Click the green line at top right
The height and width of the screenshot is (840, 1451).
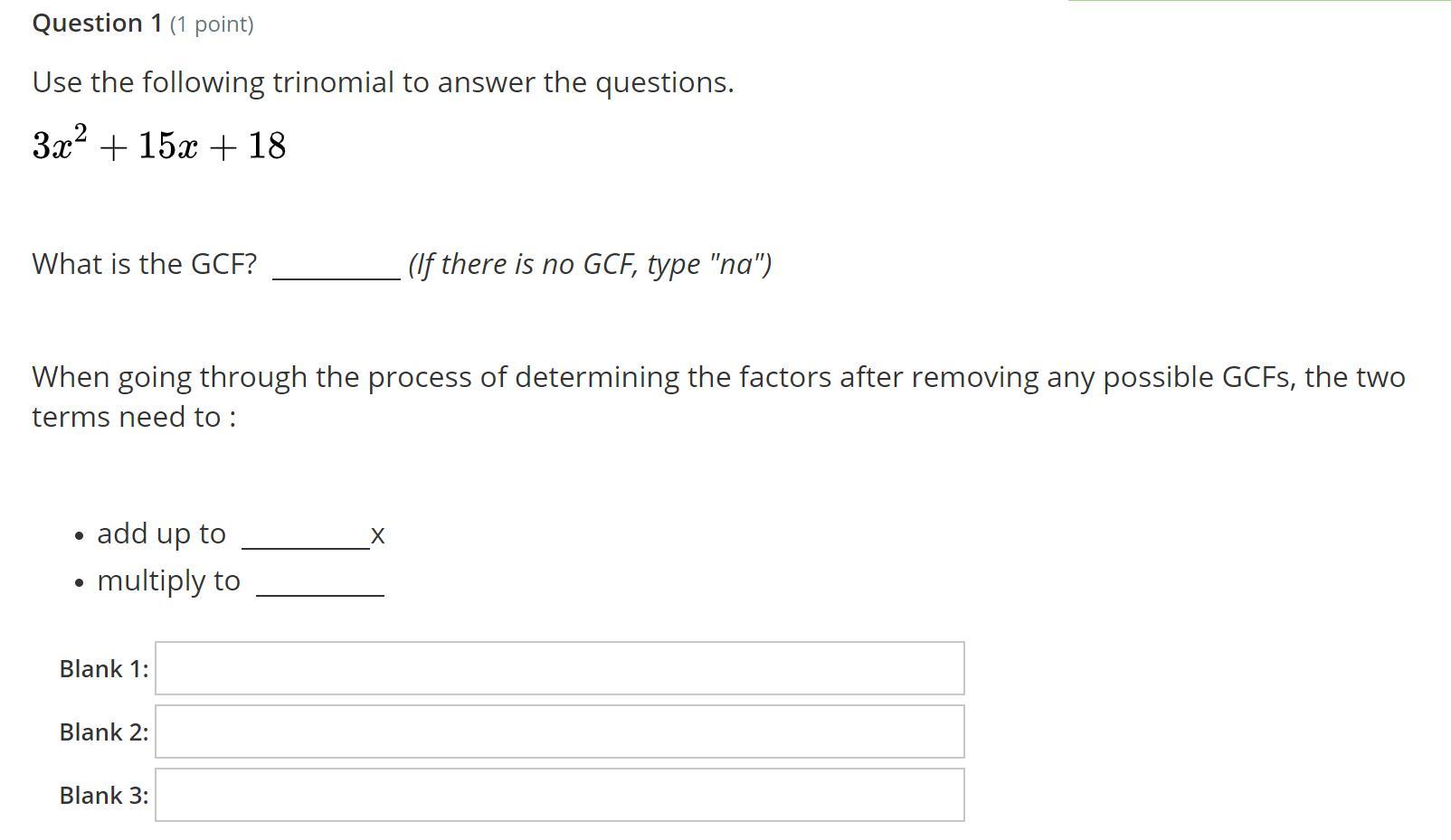(x=1259, y=2)
